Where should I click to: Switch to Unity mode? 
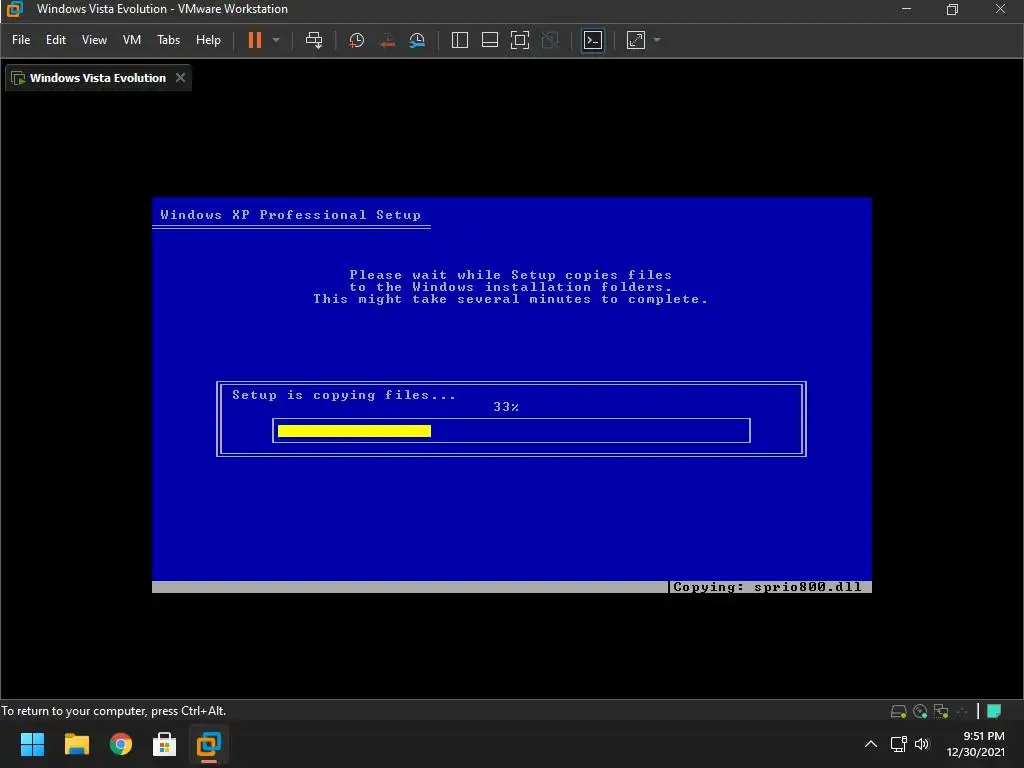pos(550,40)
